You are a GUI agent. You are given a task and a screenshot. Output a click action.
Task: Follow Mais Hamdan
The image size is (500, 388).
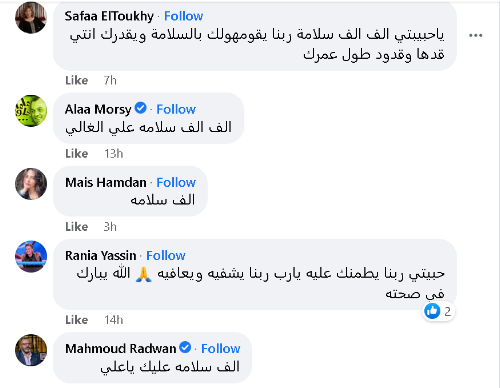click(176, 183)
